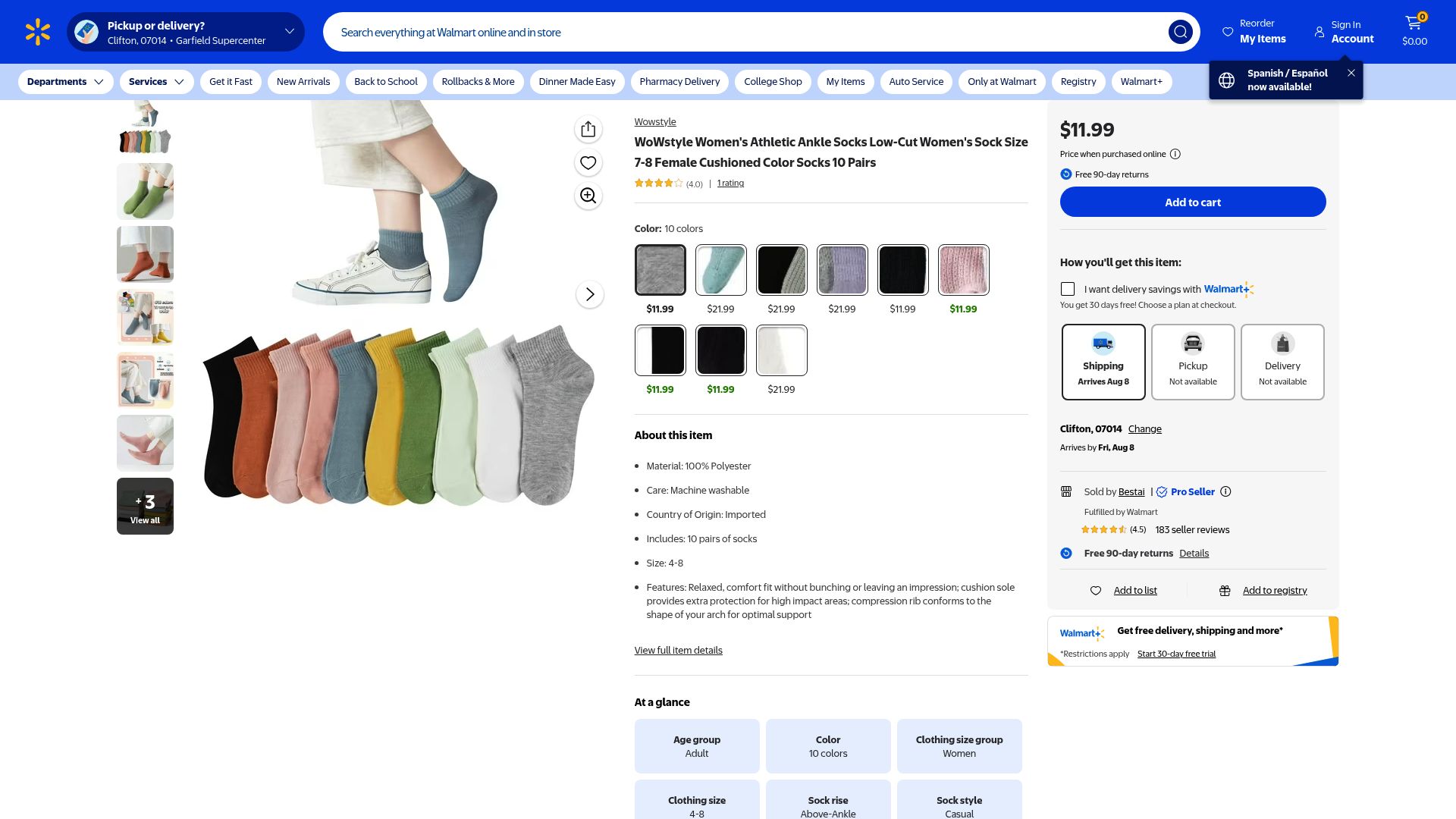Share this product via share icon
1456x819 pixels.
[588, 130]
